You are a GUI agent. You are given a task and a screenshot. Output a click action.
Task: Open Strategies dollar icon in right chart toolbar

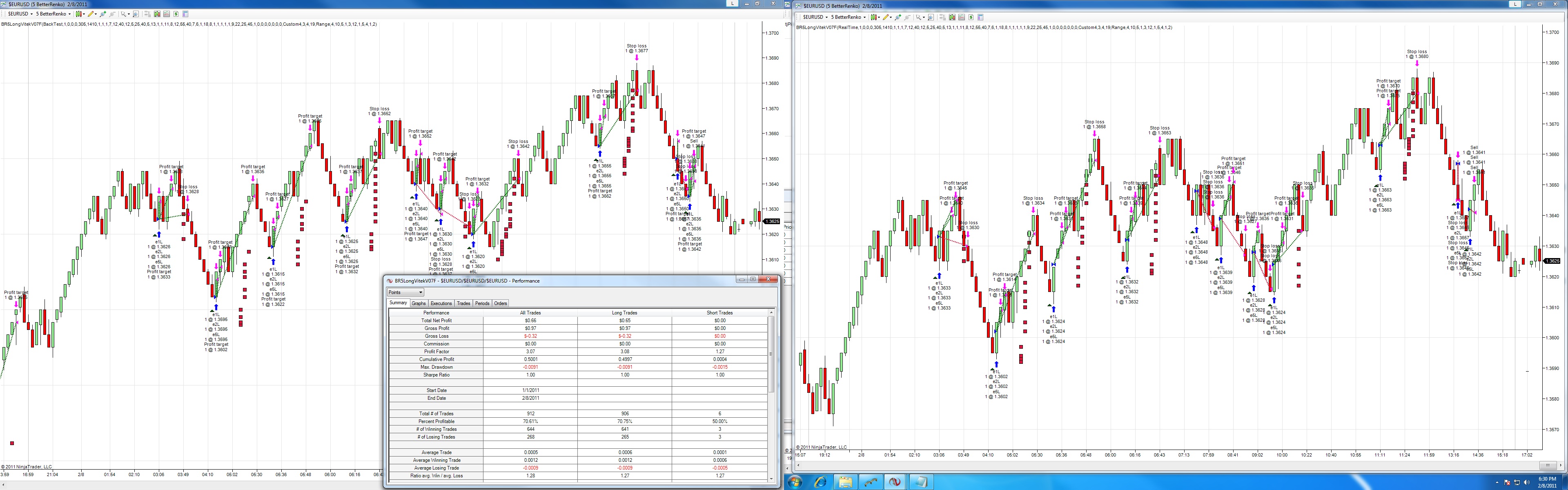click(971, 17)
